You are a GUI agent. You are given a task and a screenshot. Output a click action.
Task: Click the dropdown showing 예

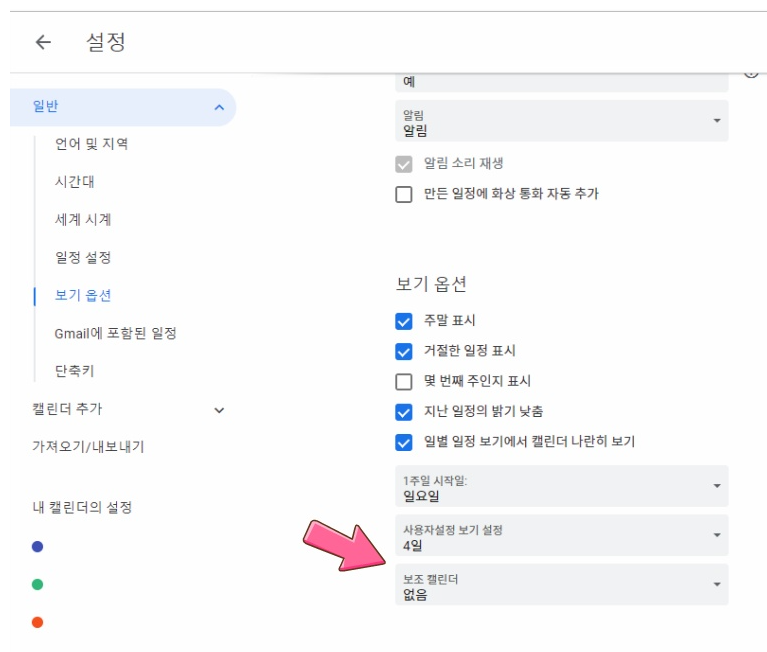(562, 82)
